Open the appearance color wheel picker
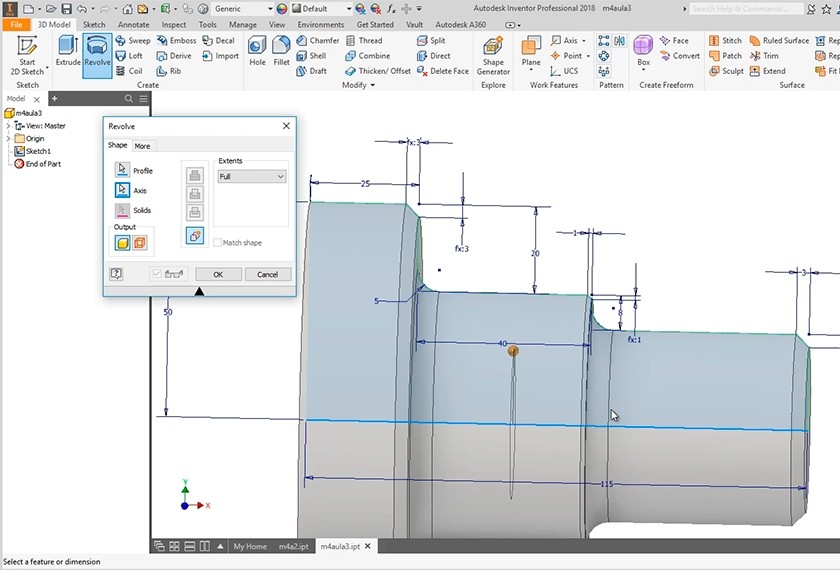The width and height of the screenshot is (840, 570). [281, 8]
